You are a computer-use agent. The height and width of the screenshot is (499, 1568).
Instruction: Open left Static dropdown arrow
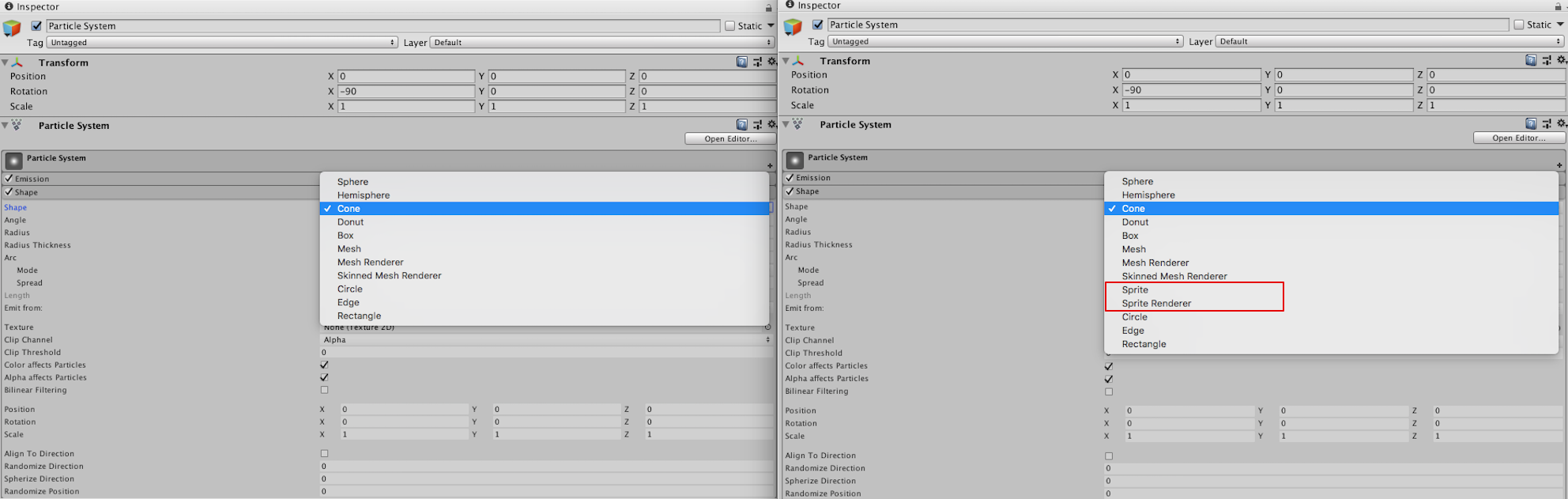pyautogui.click(x=771, y=26)
